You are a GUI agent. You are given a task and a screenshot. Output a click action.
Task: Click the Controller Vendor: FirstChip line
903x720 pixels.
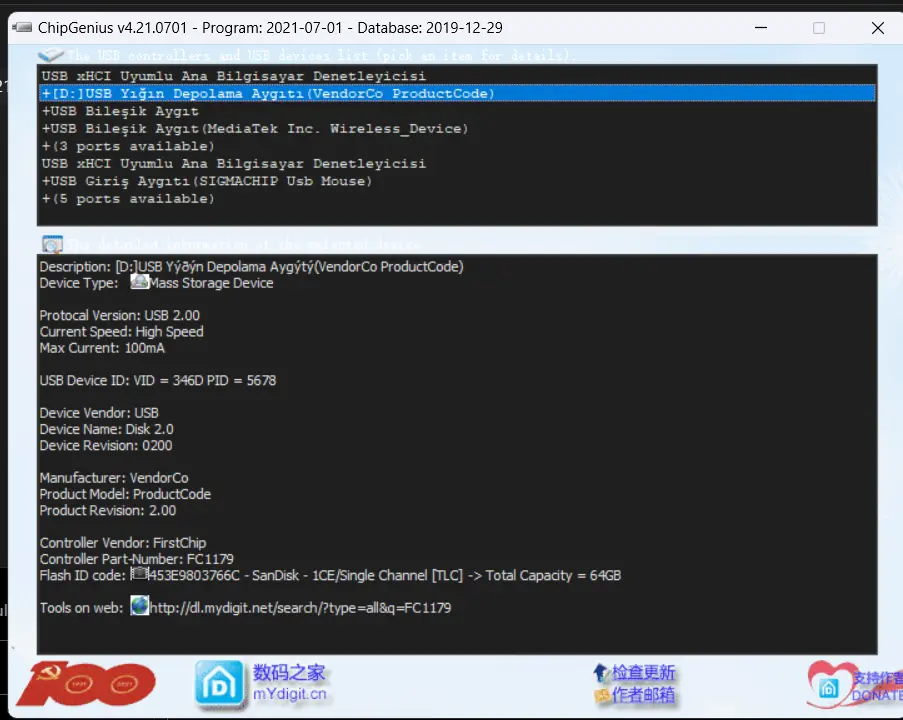point(123,543)
